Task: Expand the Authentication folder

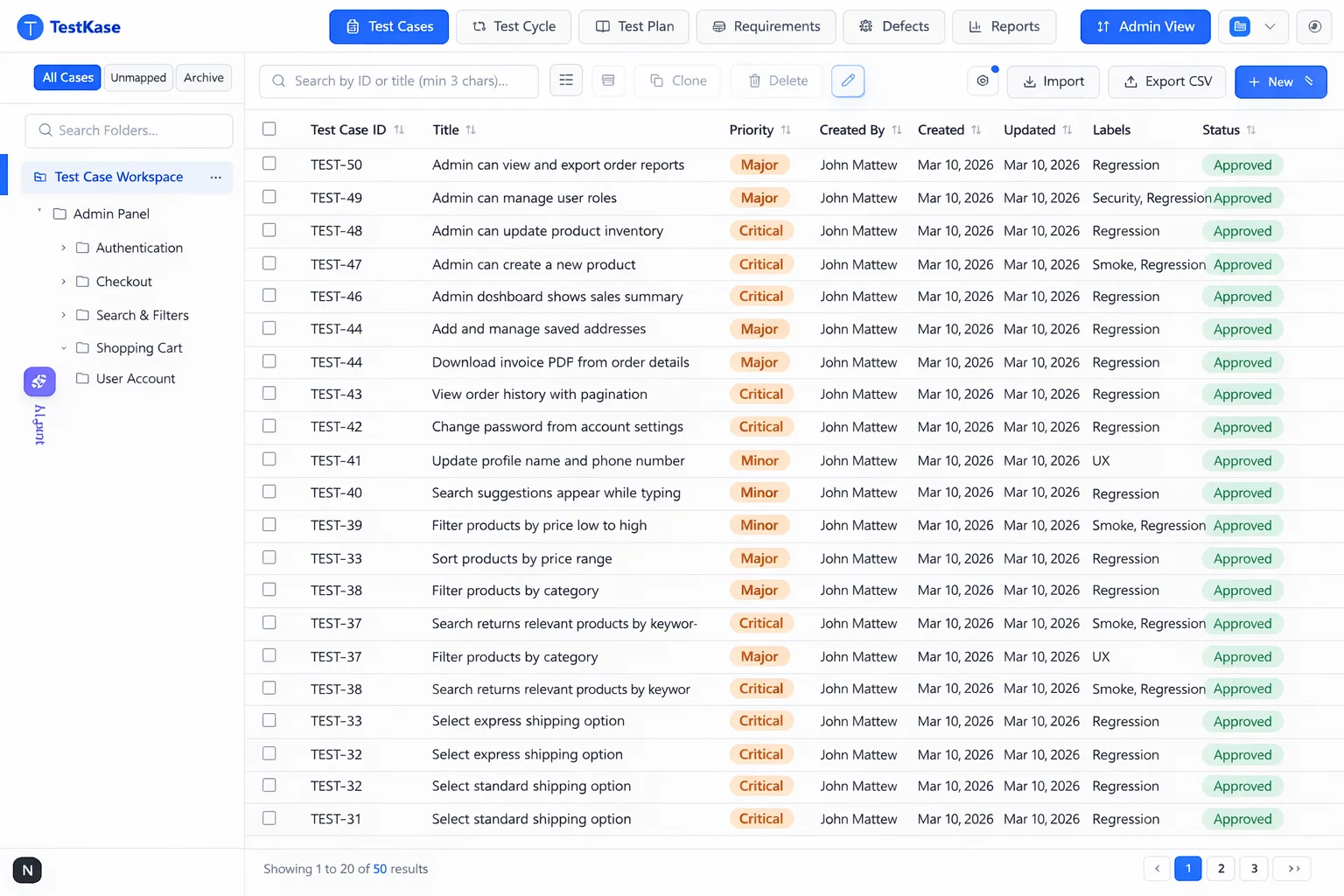Action: 63,248
